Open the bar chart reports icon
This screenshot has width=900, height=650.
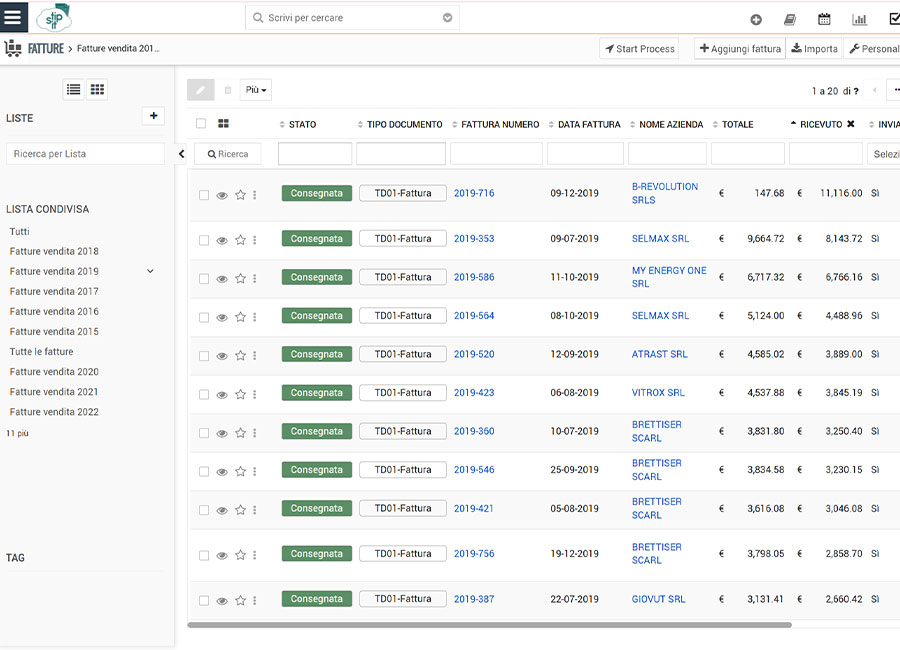[859, 19]
